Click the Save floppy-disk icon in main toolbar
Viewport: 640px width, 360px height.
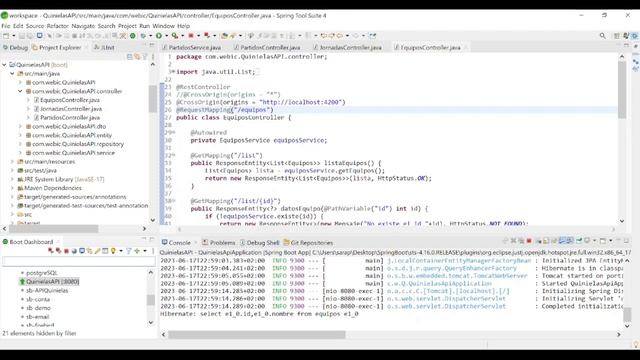click(x=22, y=36)
